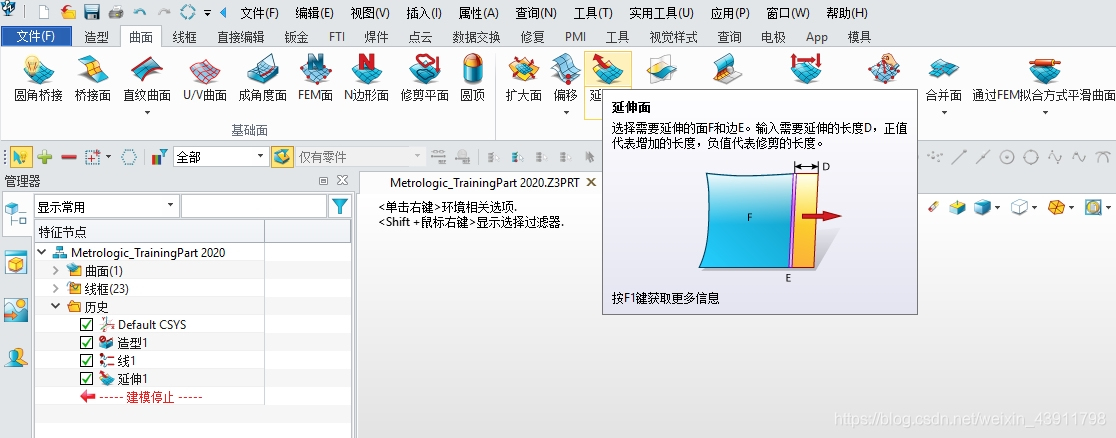Click the funnel filter icon in manager panel
Screen dimensions: 1116x438
(x=340, y=207)
